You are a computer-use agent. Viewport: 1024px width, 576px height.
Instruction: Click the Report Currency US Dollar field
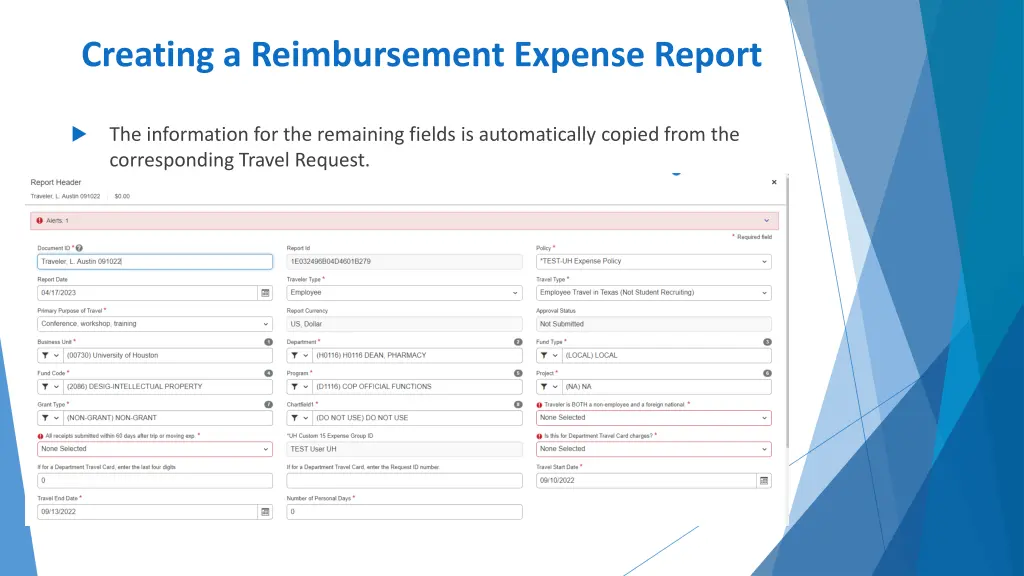point(404,324)
